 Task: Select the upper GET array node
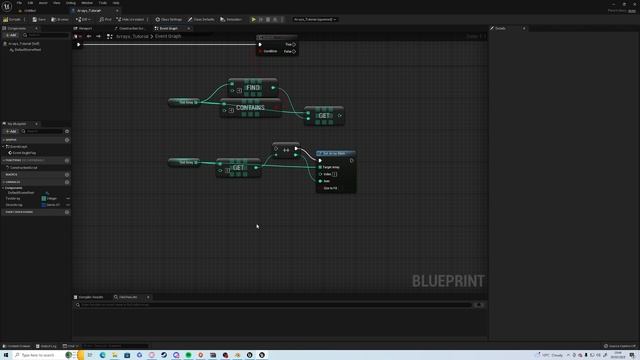pyautogui.click(x=324, y=116)
